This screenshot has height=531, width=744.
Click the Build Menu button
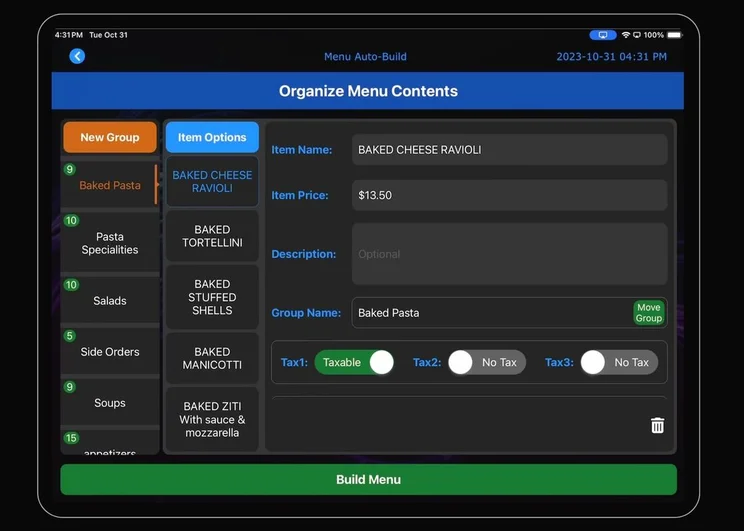(x=369, y=479)
